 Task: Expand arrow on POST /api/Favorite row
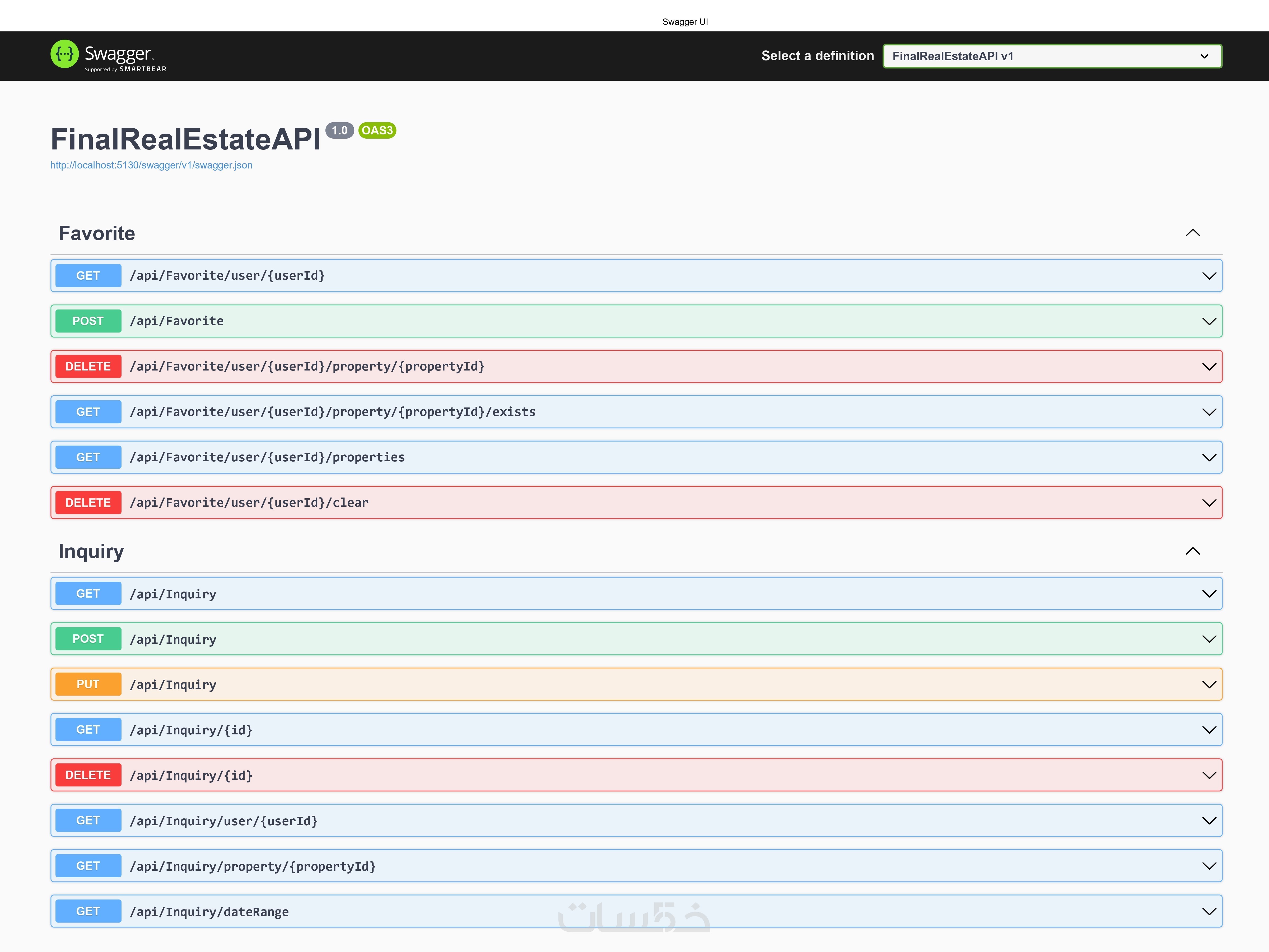coord(1209,321)
